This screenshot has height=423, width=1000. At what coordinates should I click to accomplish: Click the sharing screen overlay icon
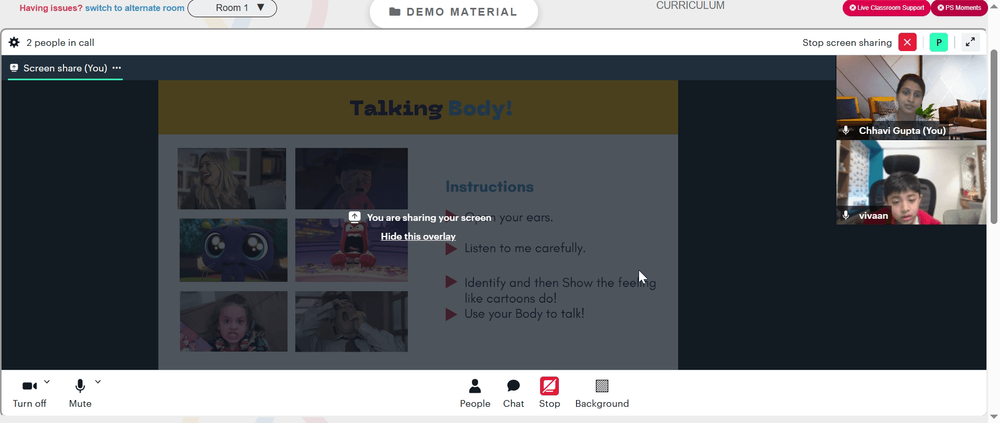click(355, 217)
